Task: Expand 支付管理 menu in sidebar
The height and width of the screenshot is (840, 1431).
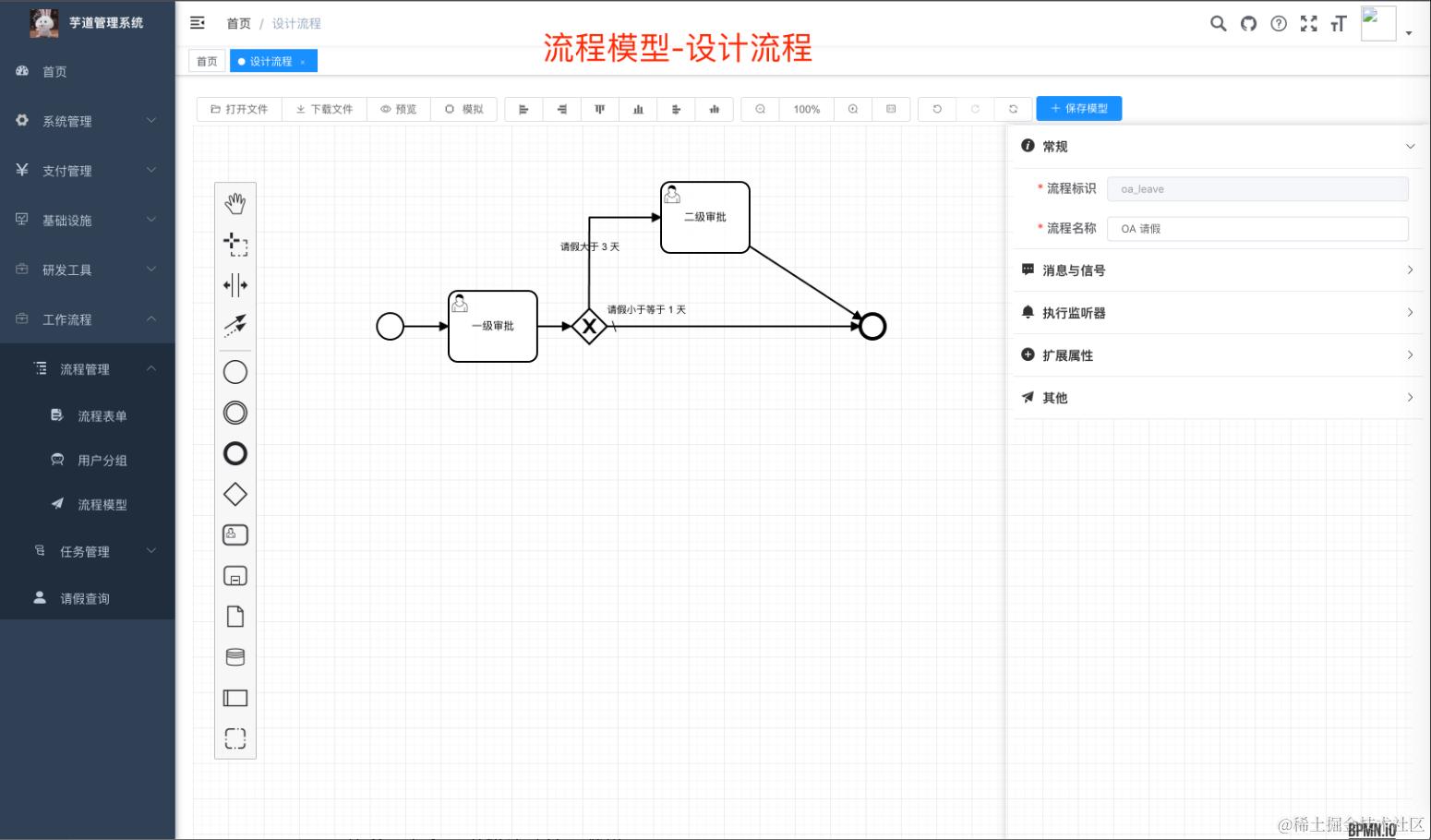Action: [88, 171]
